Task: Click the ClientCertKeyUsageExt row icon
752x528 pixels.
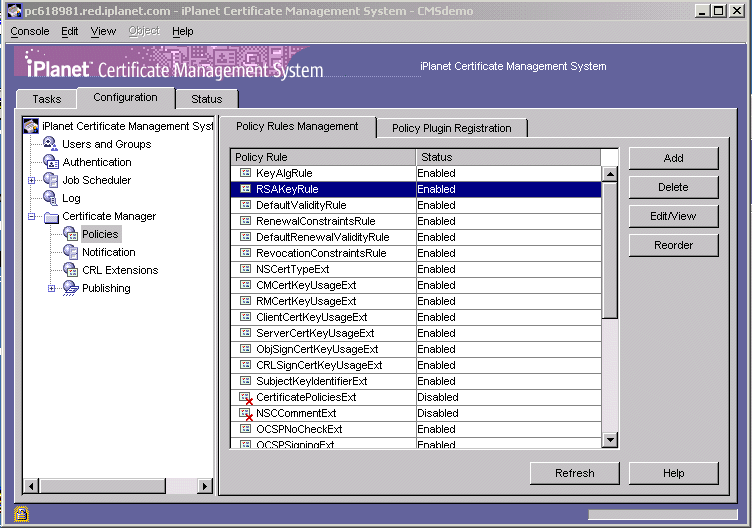Action: pos(245,317)
